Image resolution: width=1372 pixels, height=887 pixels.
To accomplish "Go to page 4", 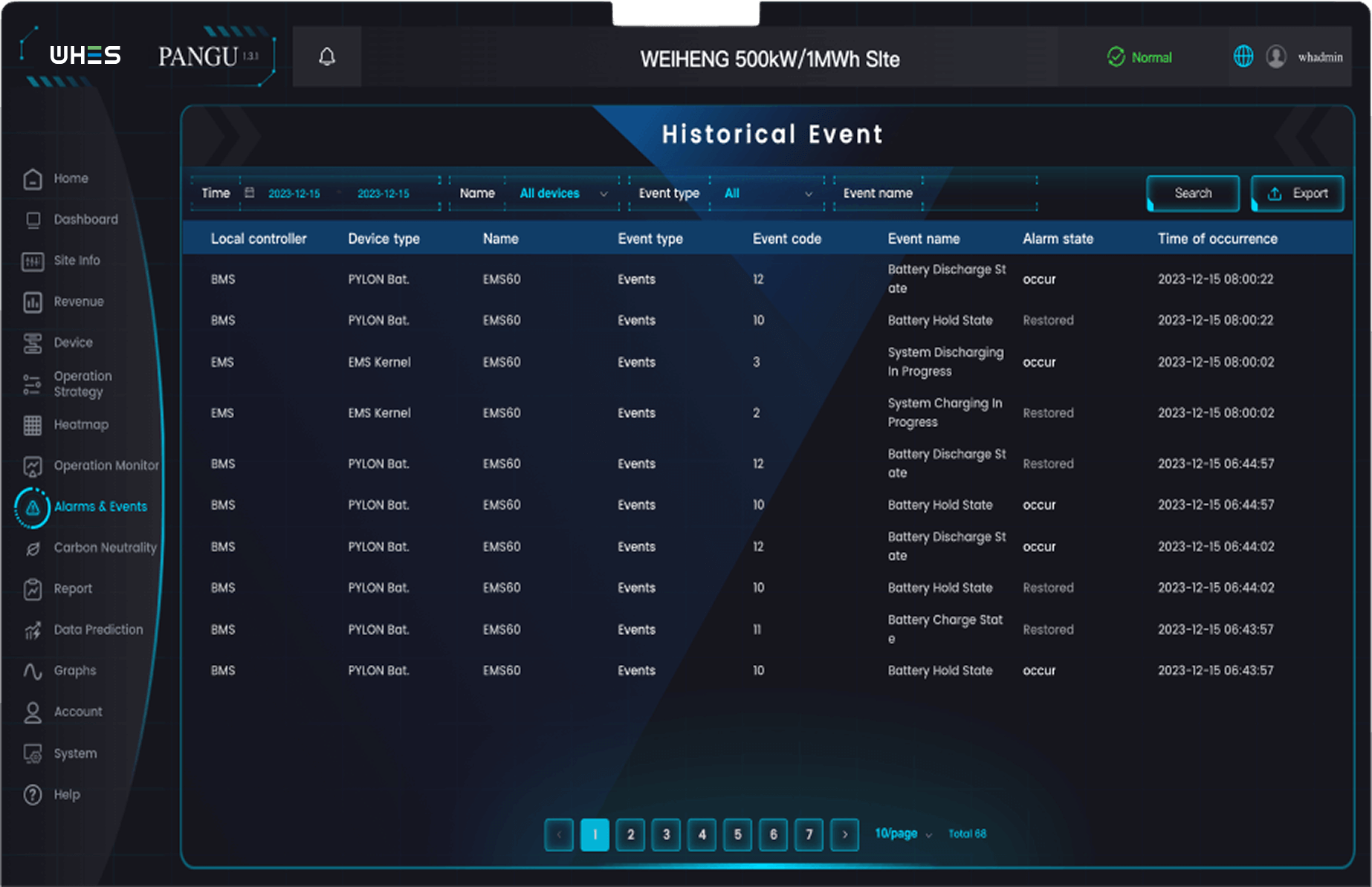I will pos(702,834).
